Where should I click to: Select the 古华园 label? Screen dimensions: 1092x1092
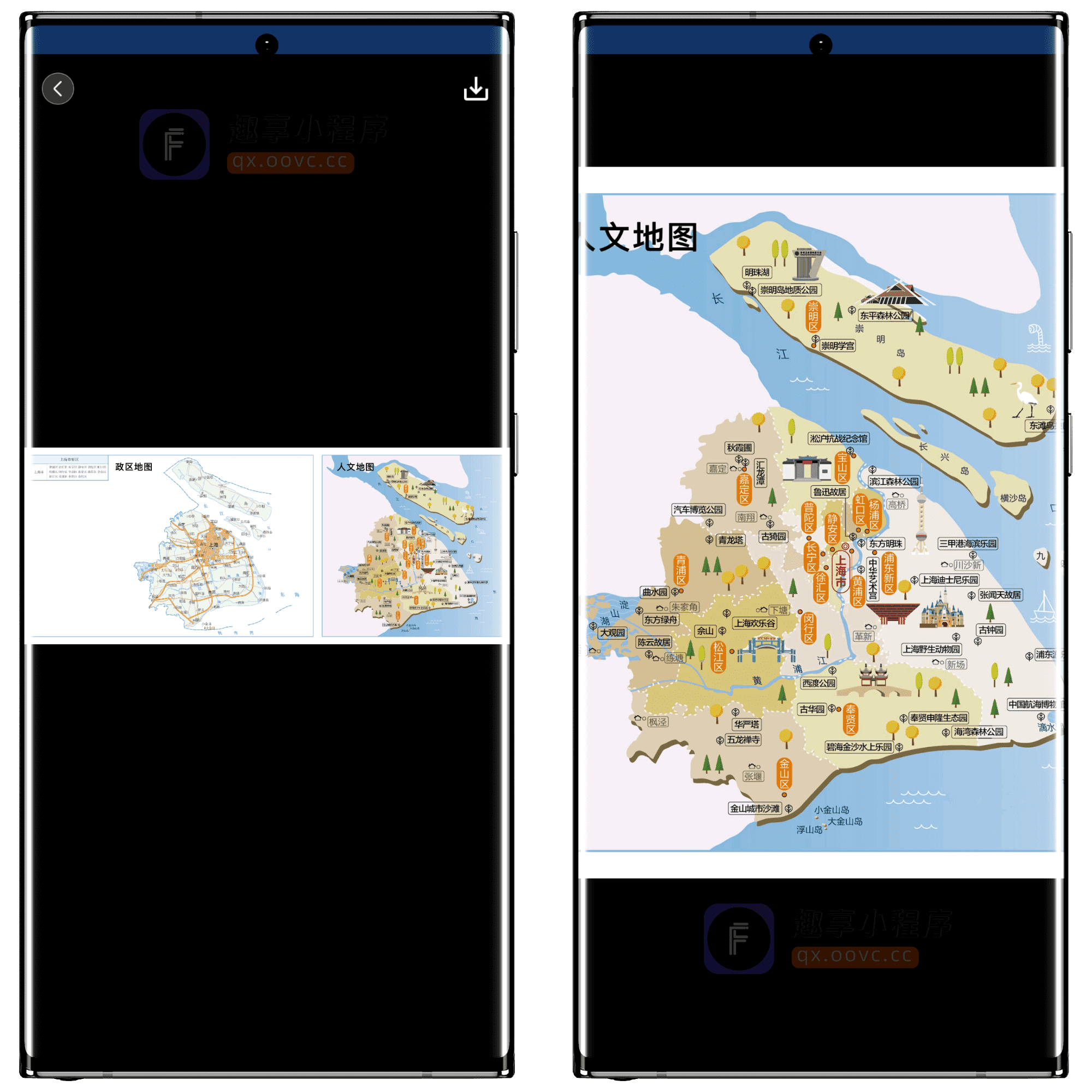(x=812, y=709)
